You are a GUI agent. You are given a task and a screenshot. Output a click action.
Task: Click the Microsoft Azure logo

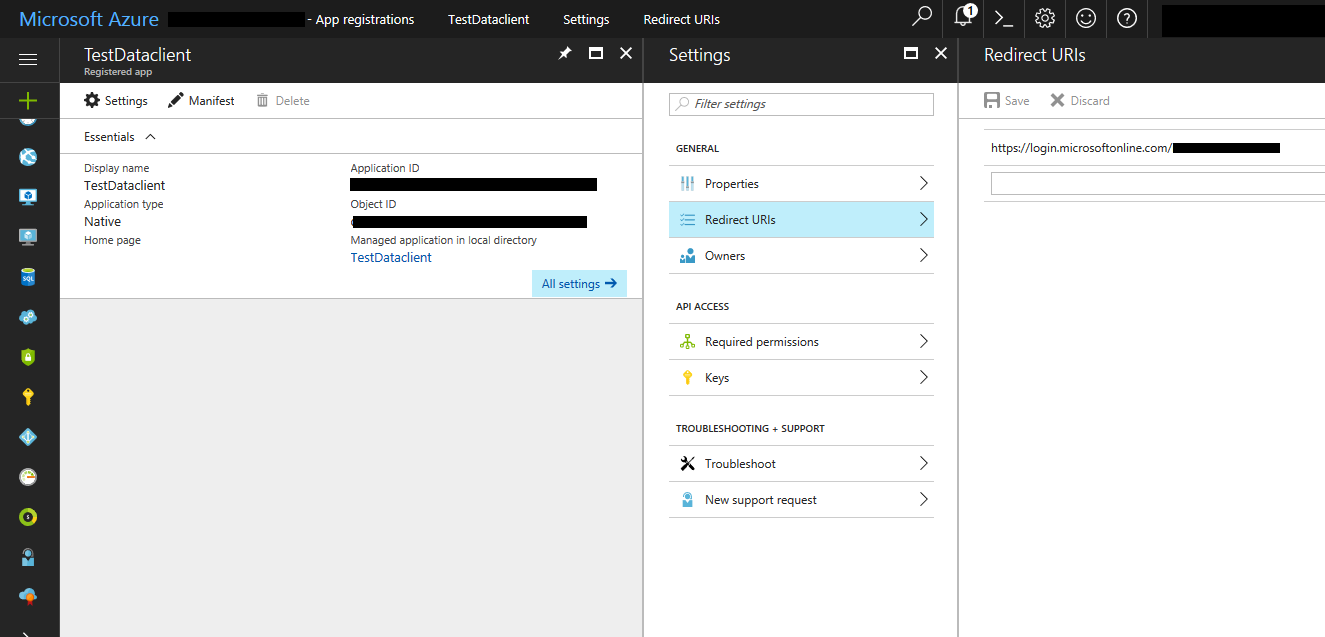pos(89,19)
